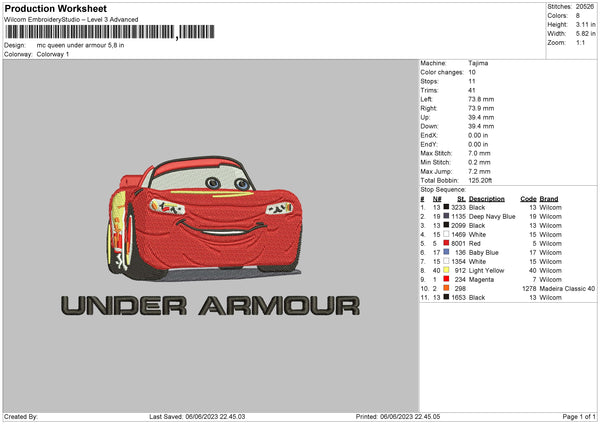Click the Lightning McQueen car design preview
Viewport: 600px width, 424px height.
click(x=205, y=218)
